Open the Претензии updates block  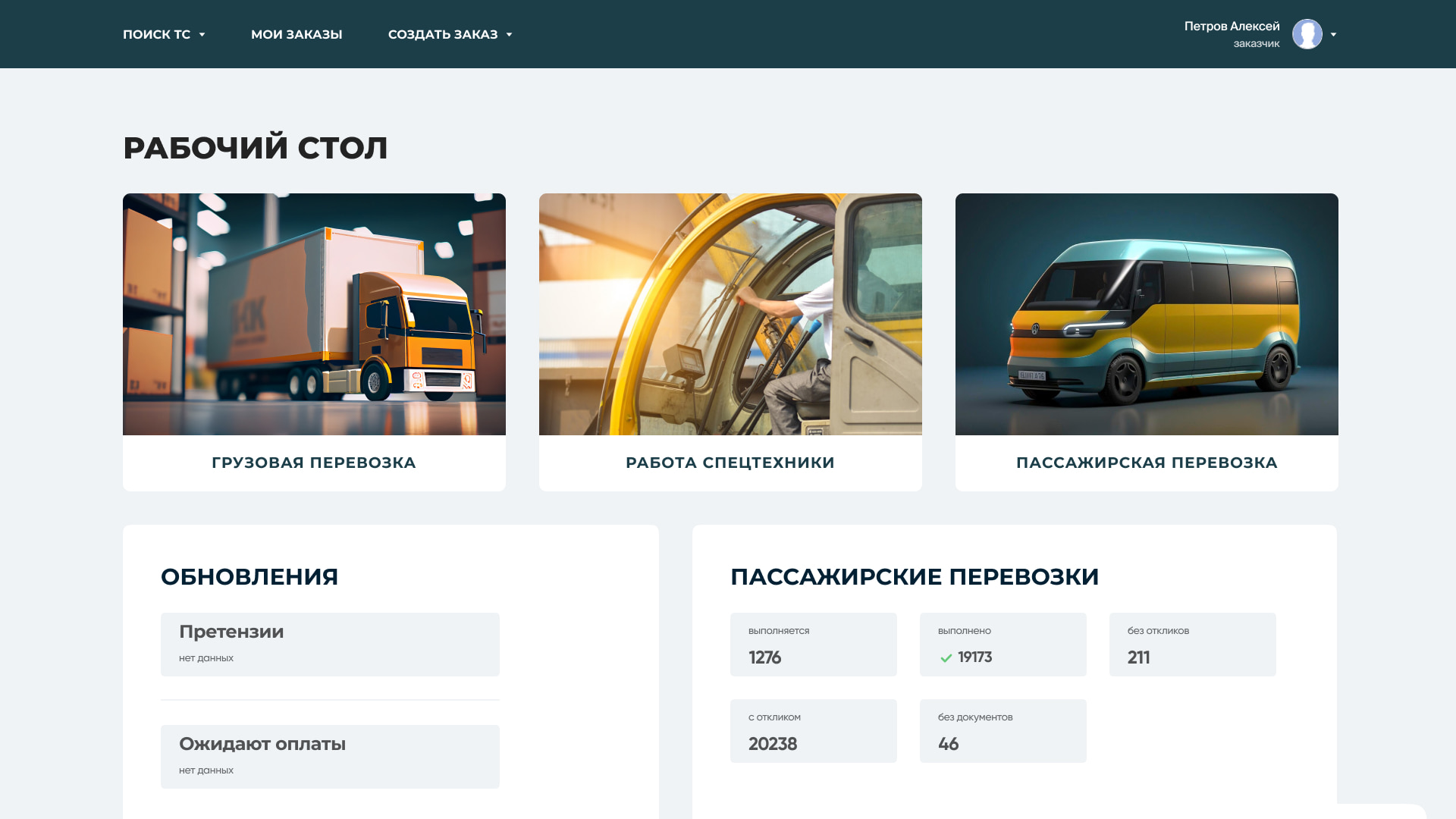point(330,645)
